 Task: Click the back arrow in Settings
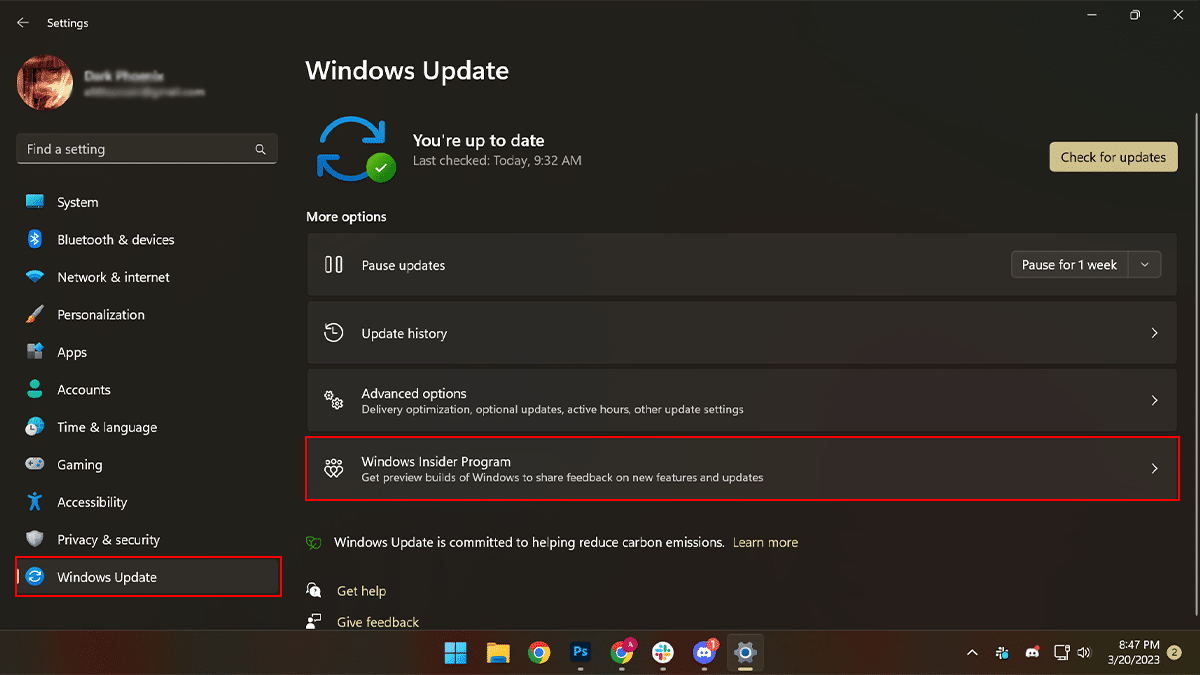pos(23,22)
